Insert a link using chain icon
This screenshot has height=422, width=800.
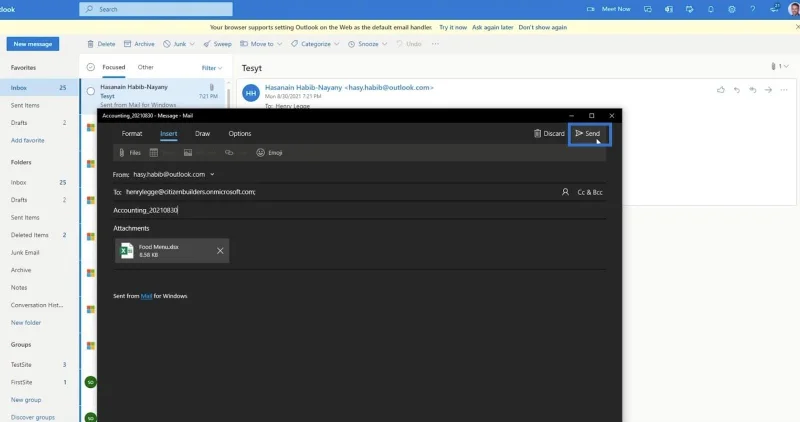click(x=229, y=153)
